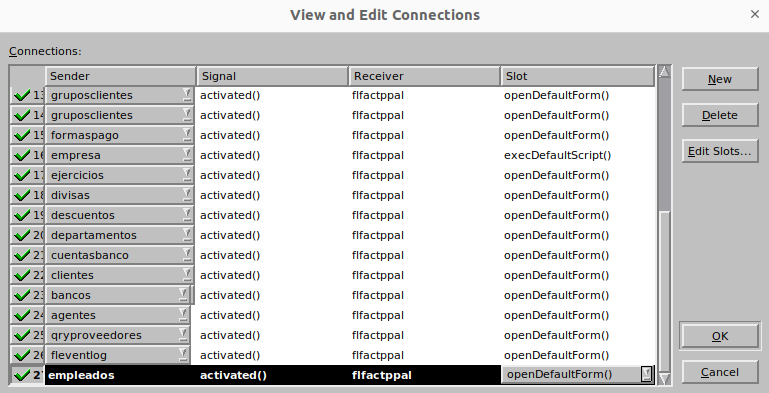Click the Slot column header
The image size is (769, 393).
[578, 76]
